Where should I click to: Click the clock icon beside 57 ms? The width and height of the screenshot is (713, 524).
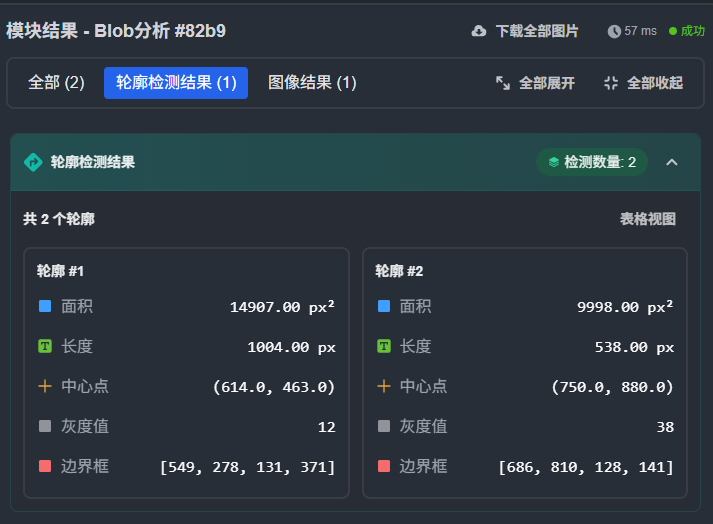tap(614, 31)
